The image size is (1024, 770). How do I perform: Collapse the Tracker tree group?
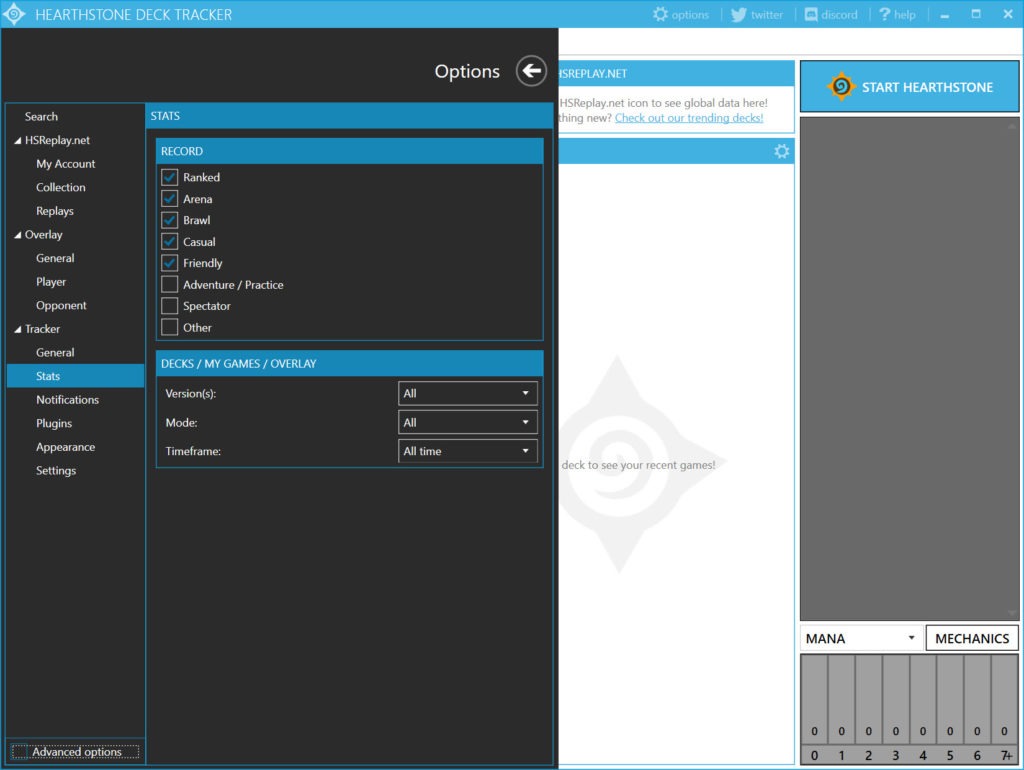tap(18, 329)
